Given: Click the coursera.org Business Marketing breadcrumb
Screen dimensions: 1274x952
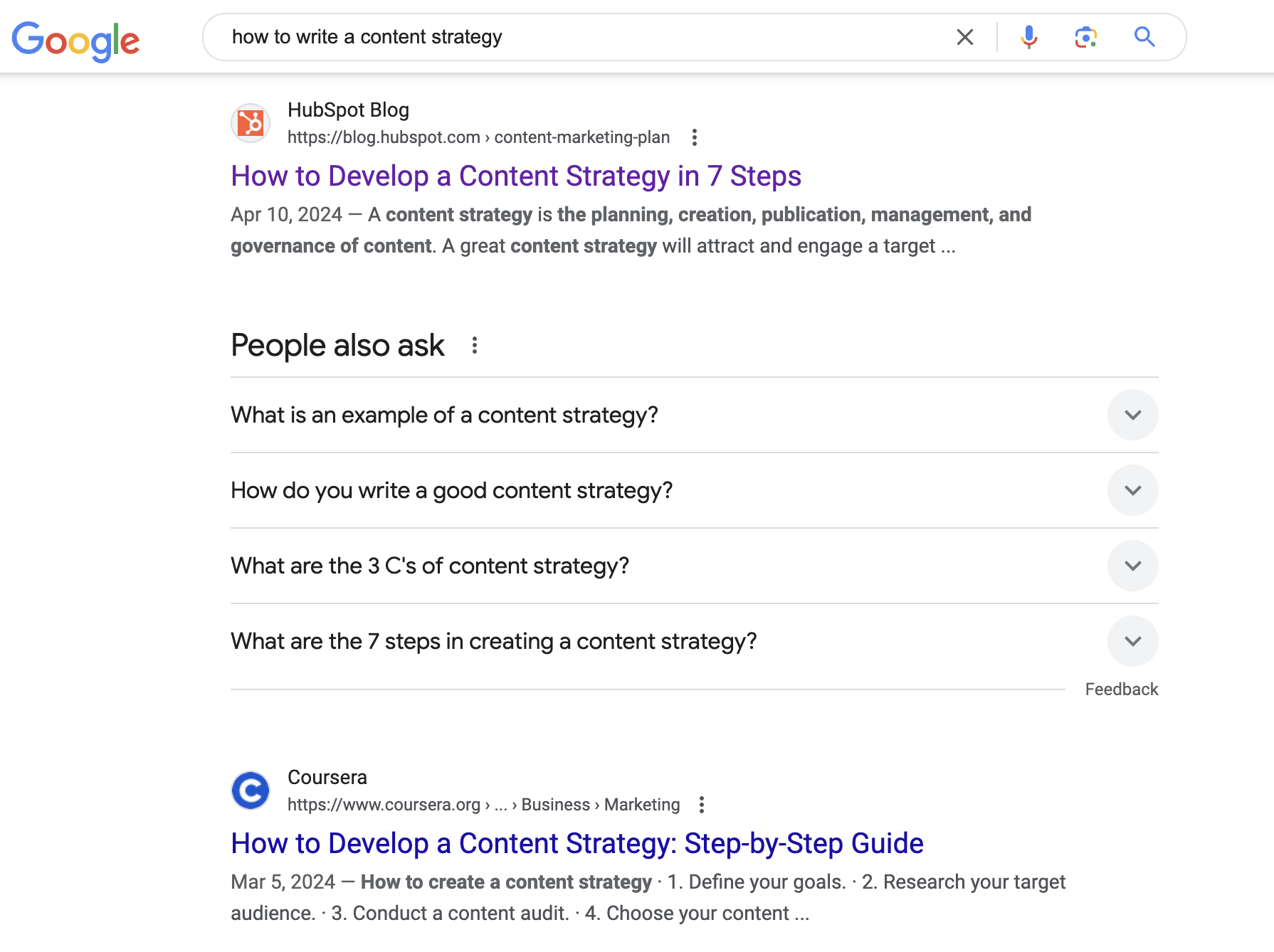Looking at the screenshot, I should point(484,805).
